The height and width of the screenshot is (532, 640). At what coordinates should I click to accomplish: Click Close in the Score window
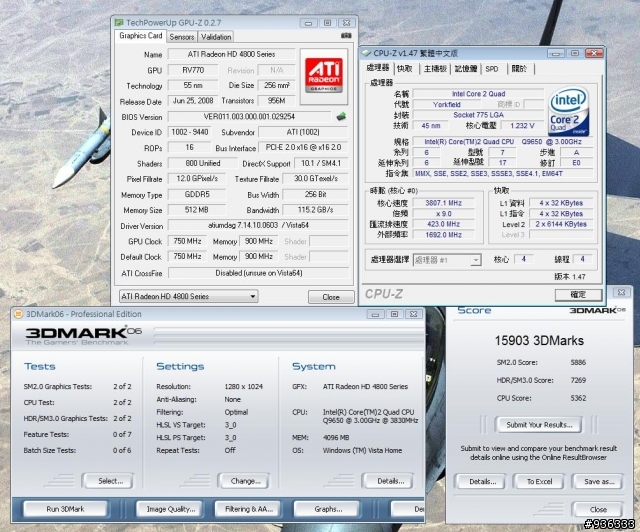pos(598,510)
